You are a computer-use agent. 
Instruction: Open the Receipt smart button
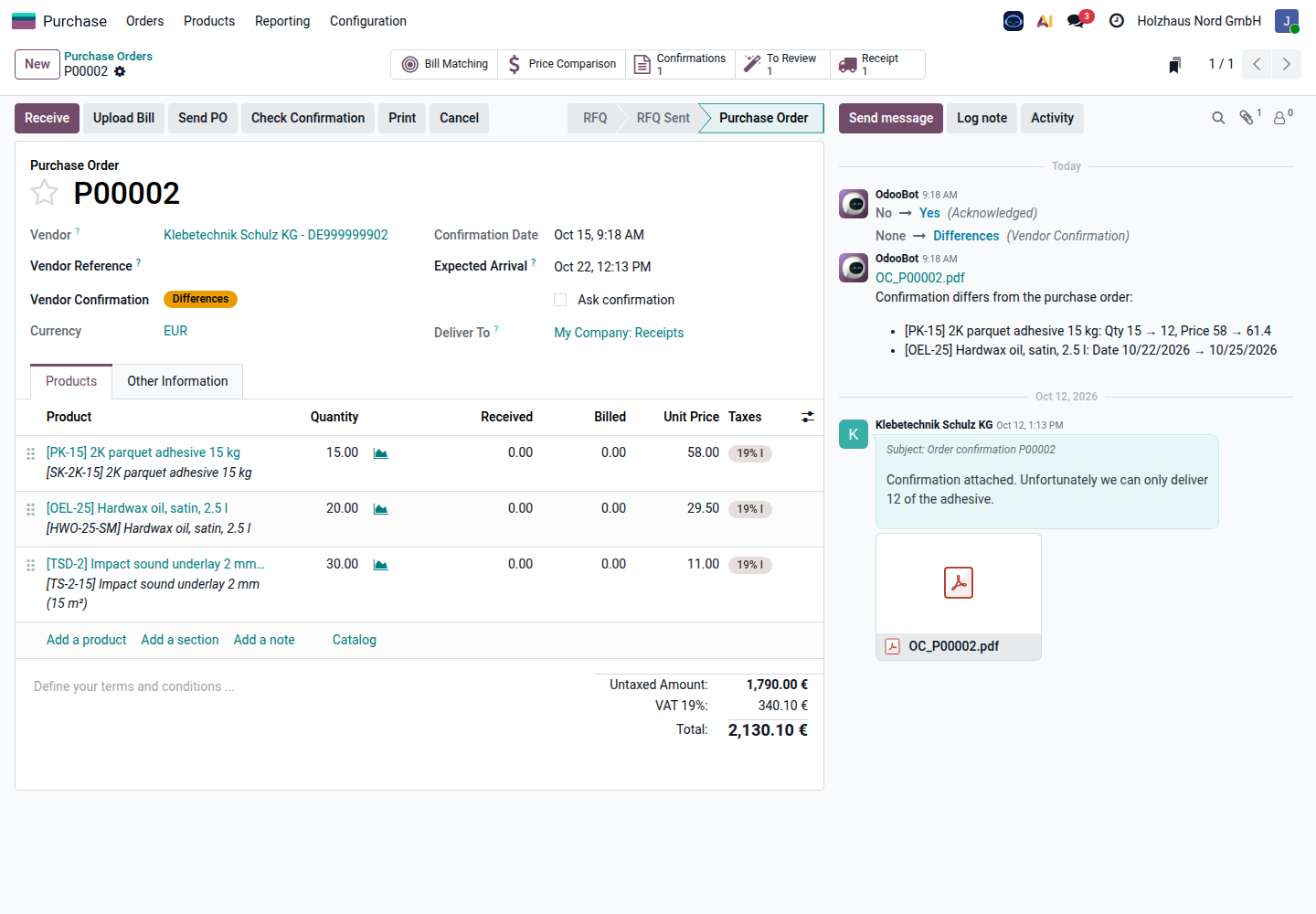pyautogui.click(x=877, y=64)
